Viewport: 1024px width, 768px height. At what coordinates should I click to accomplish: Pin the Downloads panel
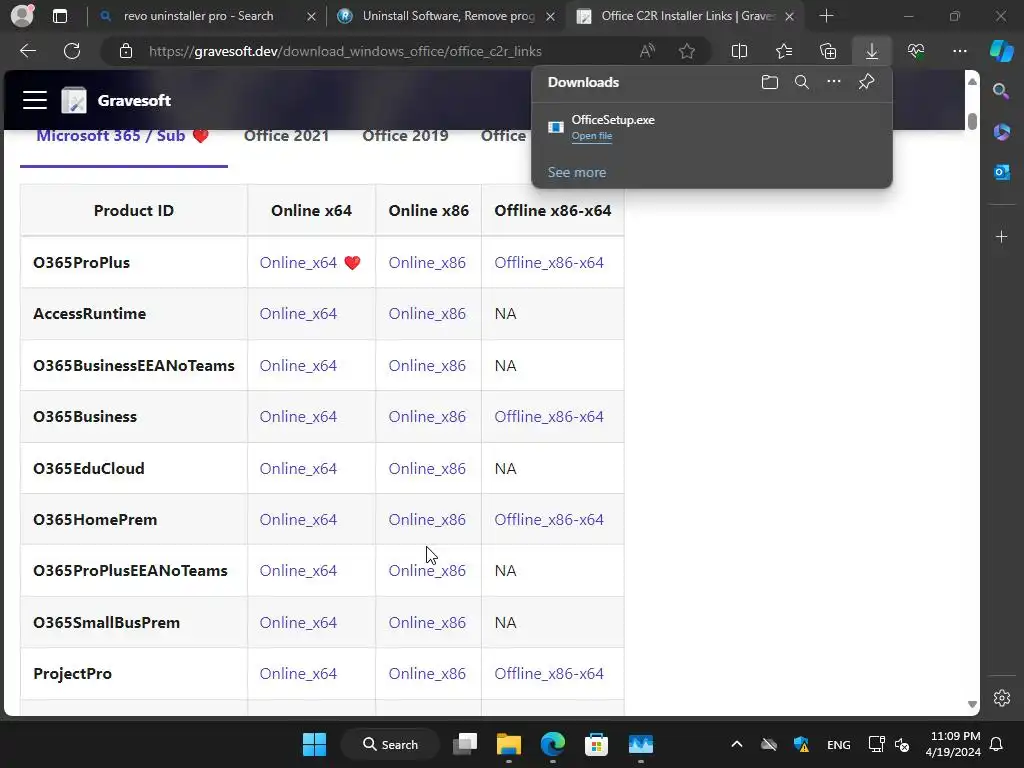click(x=866, y=82)
